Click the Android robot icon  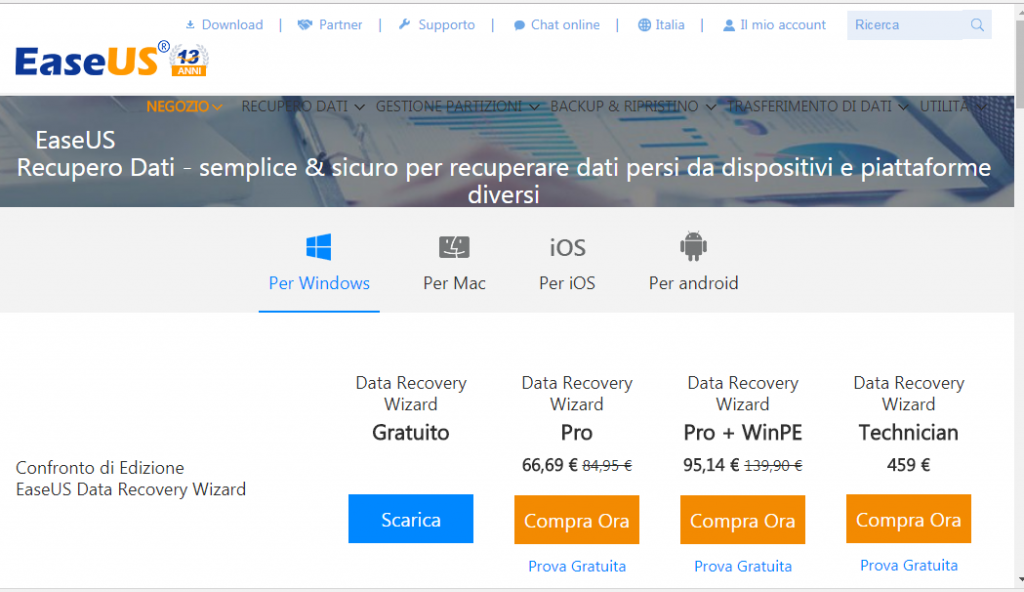[x=693, y=246]
